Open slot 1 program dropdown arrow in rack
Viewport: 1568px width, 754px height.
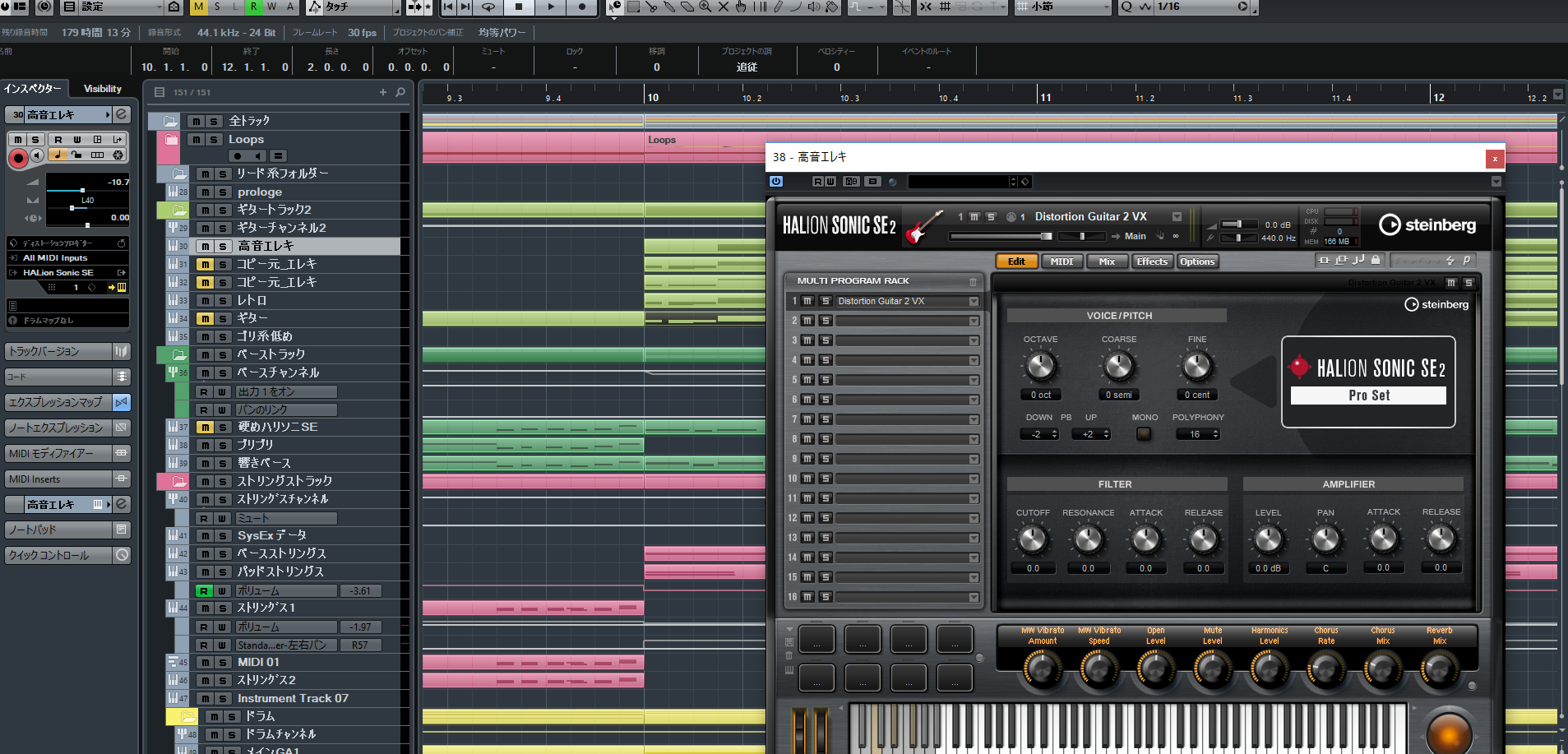click(x=974, y=302)
